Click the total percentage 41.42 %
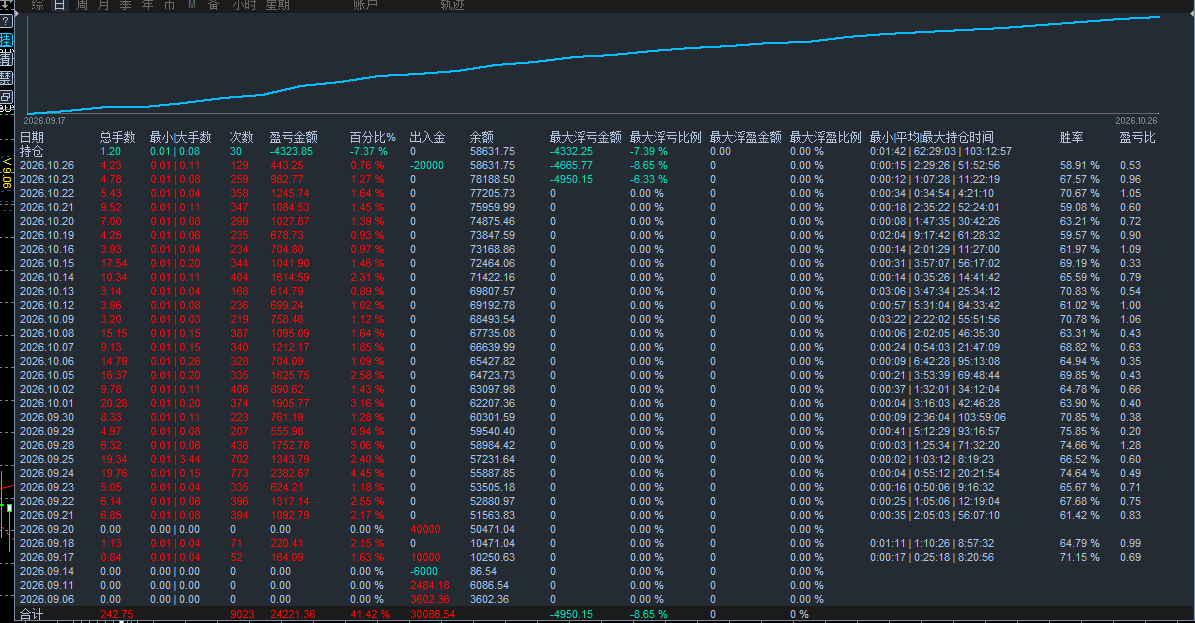The height and width of the screenshot is (623, 1195). pos(370,615)
